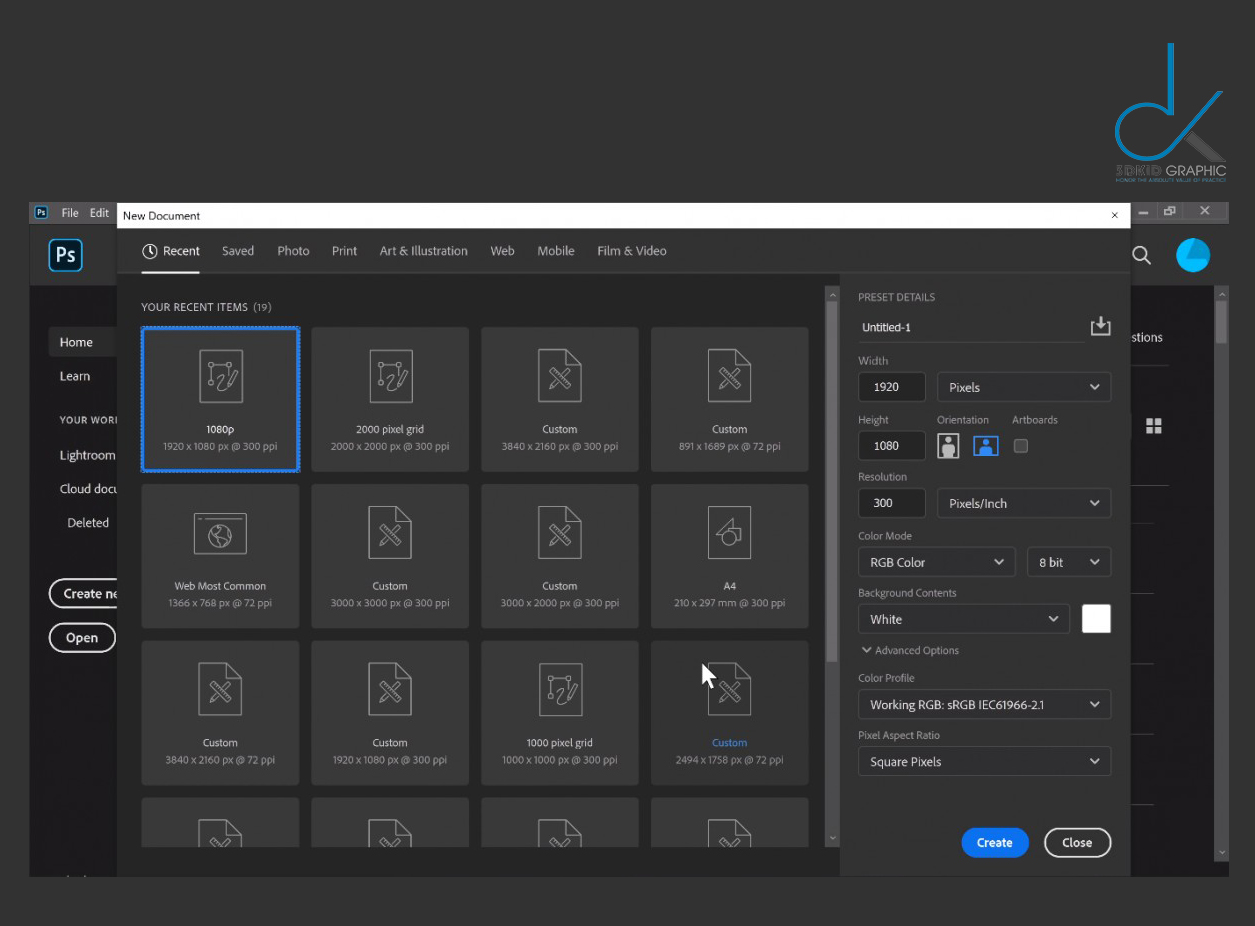This screenshot has width=1255, height=926.
Task: Pick the Web Most Common preset
Action: click(x=220, y=555)
